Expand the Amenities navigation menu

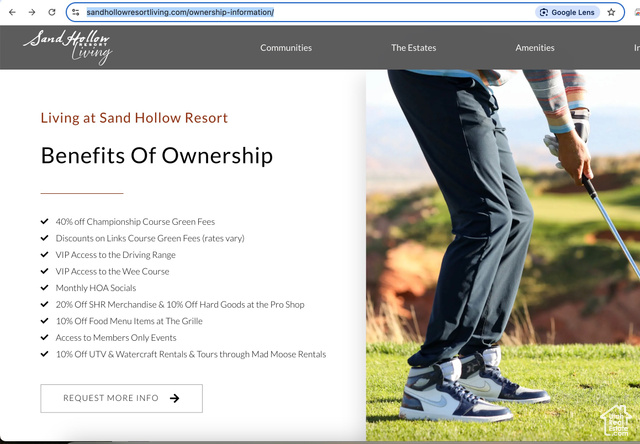535,48
